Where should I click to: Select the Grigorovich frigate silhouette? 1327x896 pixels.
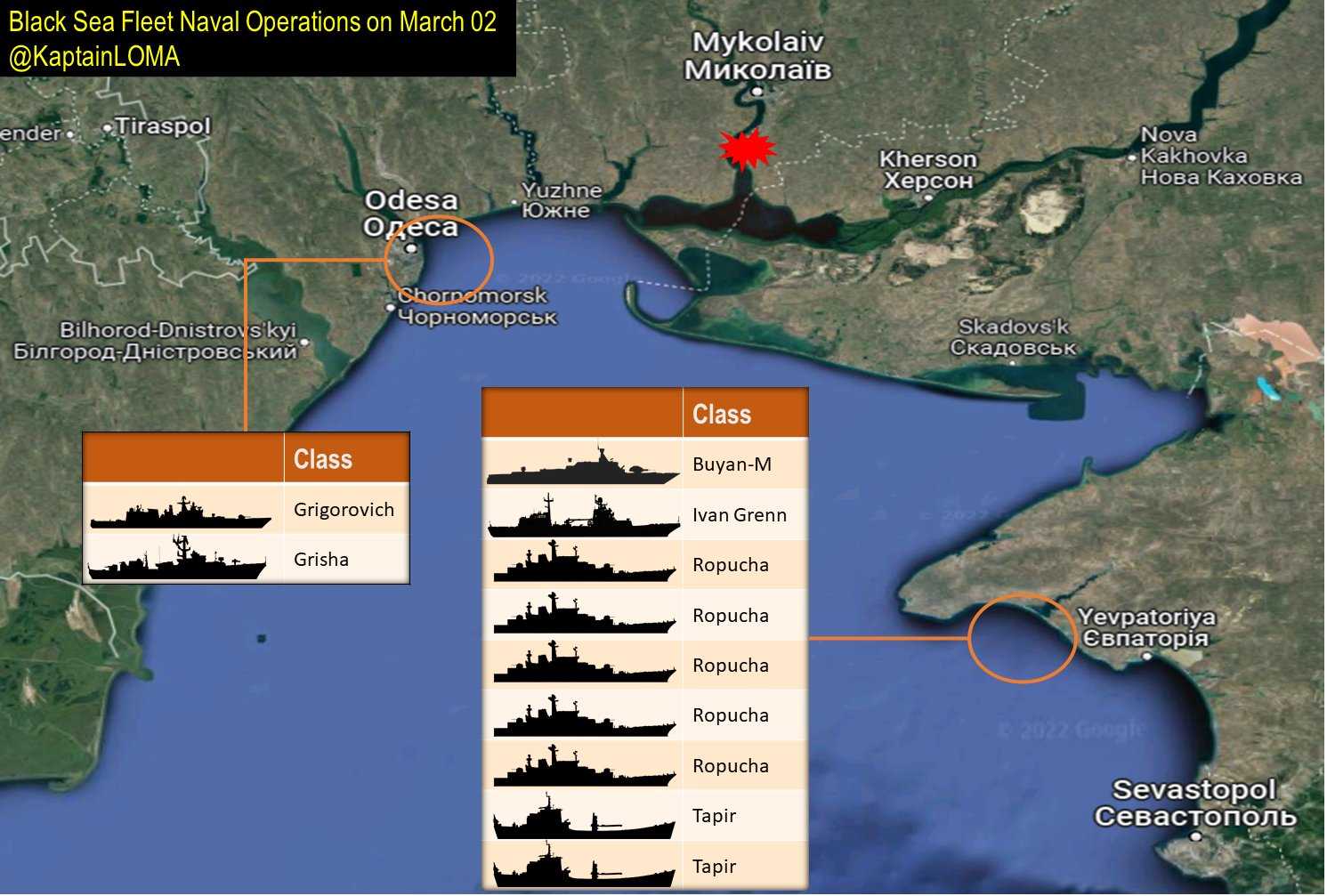tap(181, 513)
